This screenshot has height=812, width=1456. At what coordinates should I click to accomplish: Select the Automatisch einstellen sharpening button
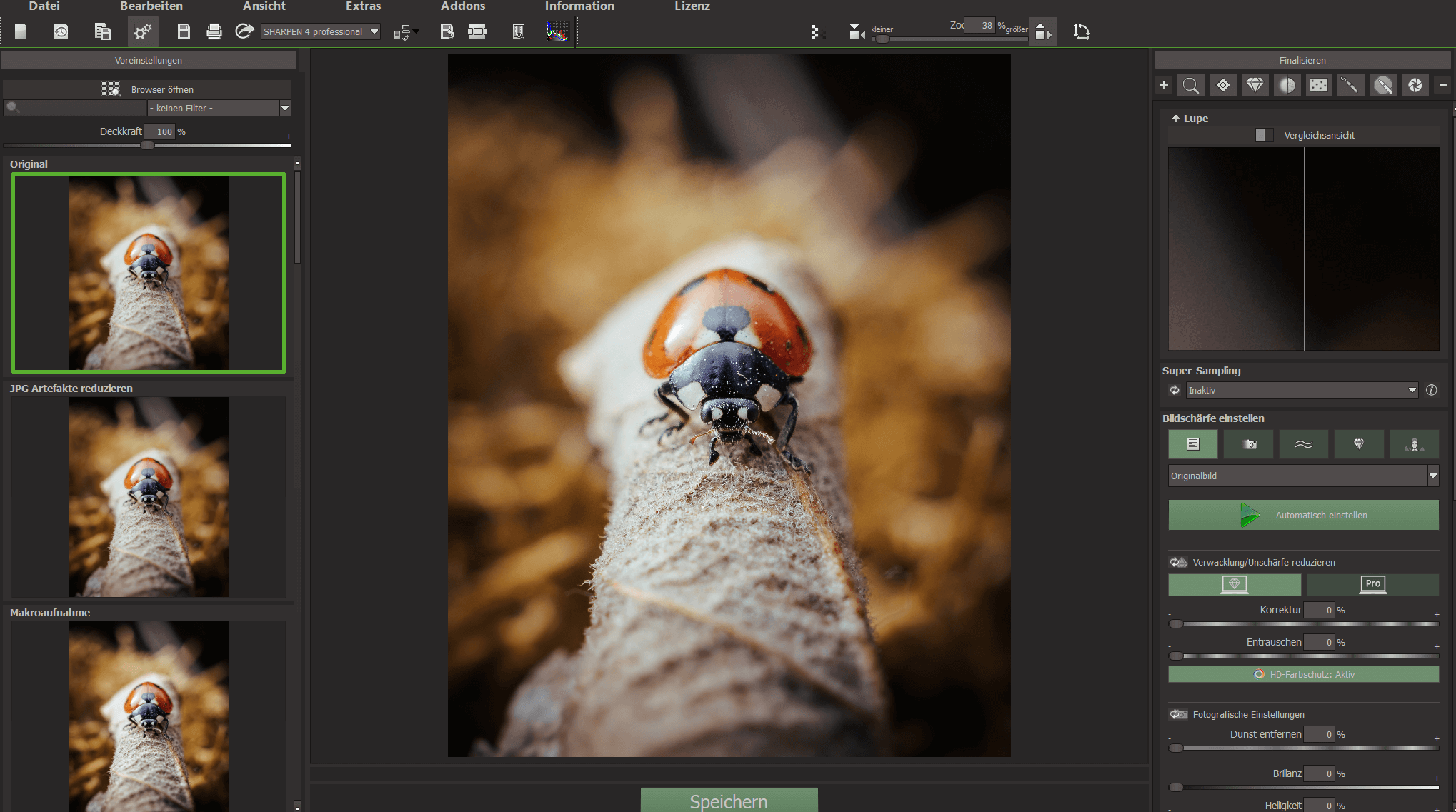[x=1303, y=514]
